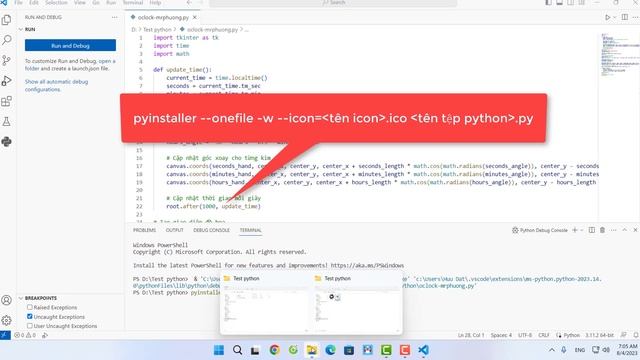Click Python Debug Console terminal label
This screenshot has width=640, height=360.
pos(540,230)
